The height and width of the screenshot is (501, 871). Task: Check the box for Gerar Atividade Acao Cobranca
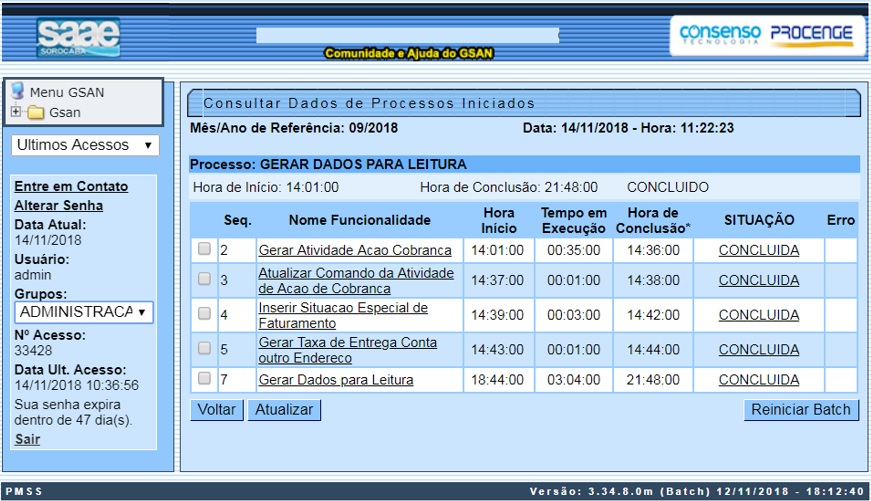tap(204, 249)
